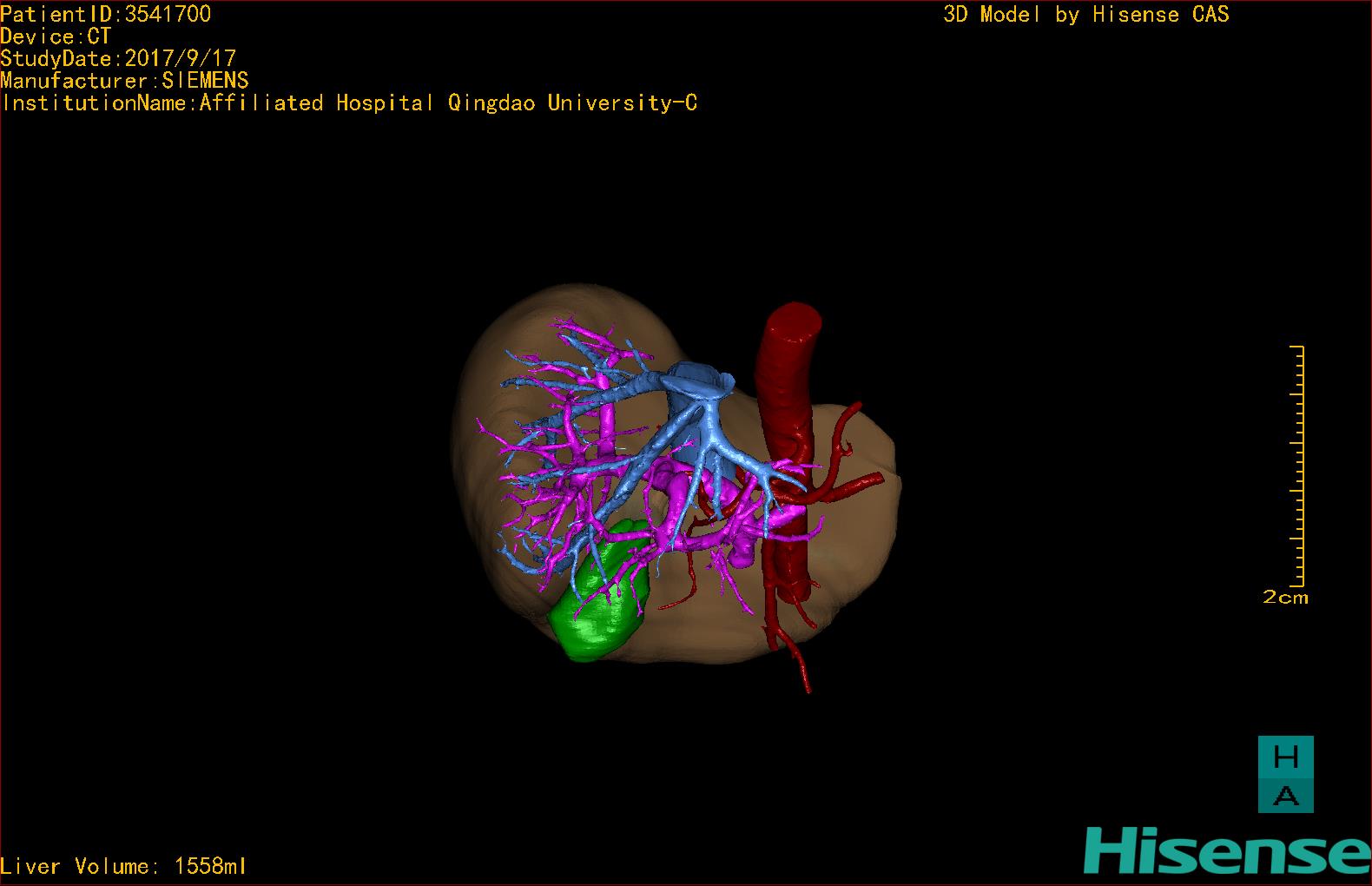Click the 2cm scale bar label
Image resolution: width=1372 pixels, height=886 pixels.
point(1285,598)
